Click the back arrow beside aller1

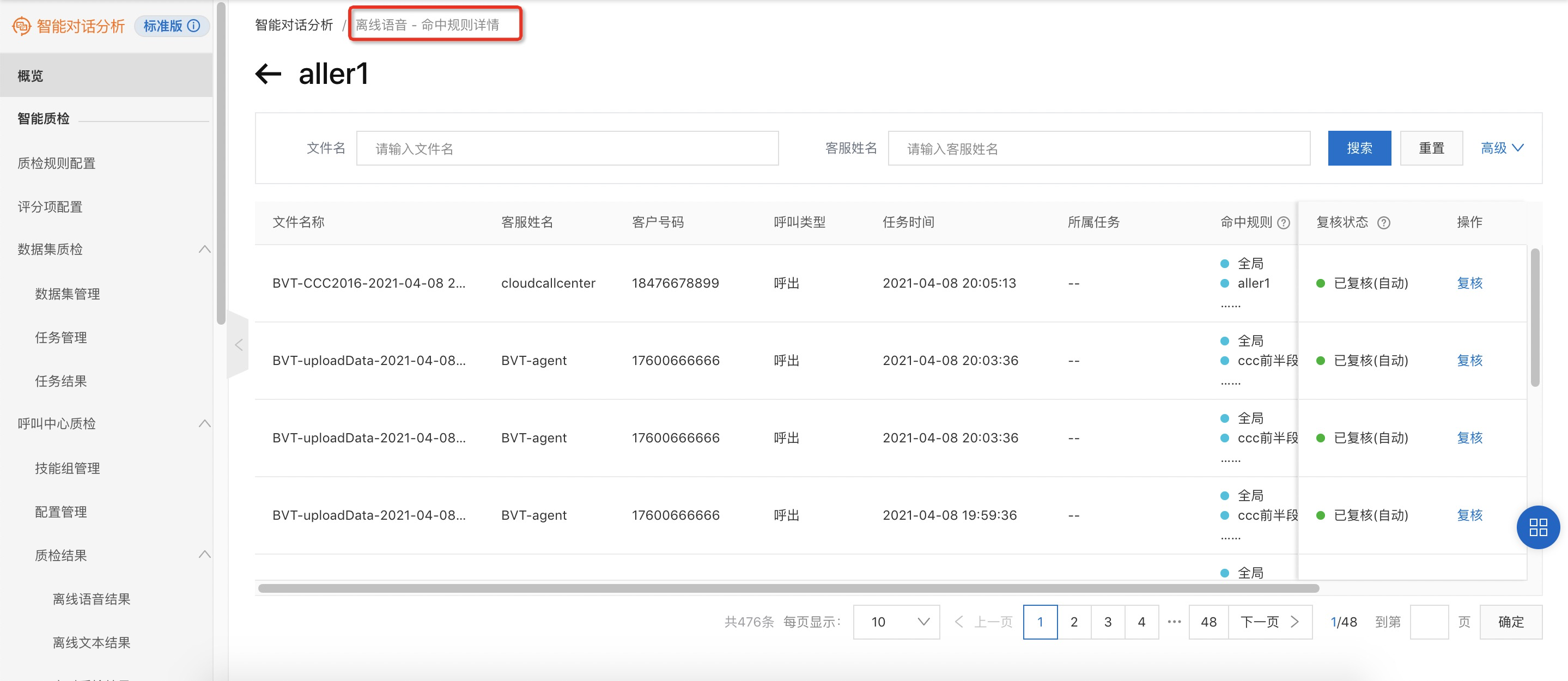[x=268, y=74]
